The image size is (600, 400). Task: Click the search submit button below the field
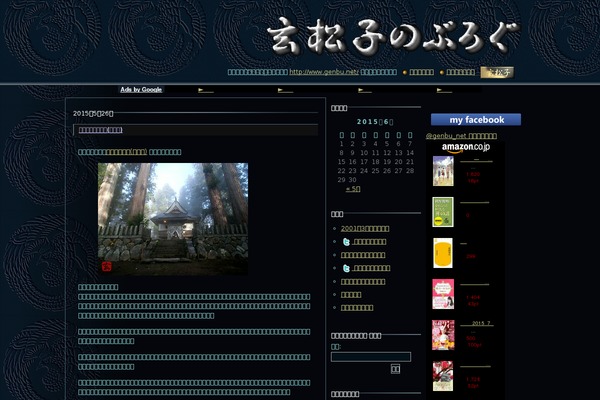click(395, 369)
